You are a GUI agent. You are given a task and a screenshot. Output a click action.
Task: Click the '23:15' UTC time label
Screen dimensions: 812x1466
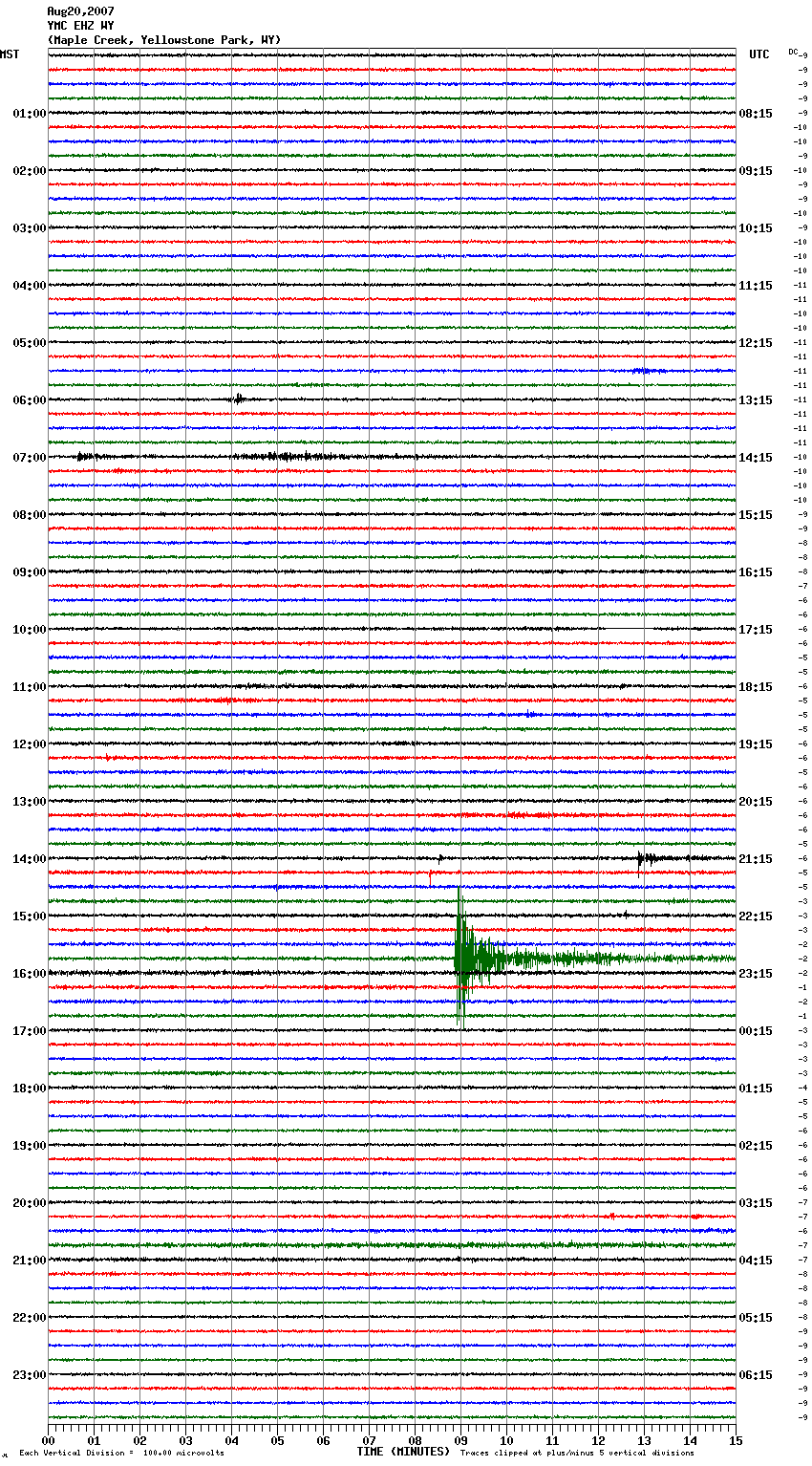756,974
